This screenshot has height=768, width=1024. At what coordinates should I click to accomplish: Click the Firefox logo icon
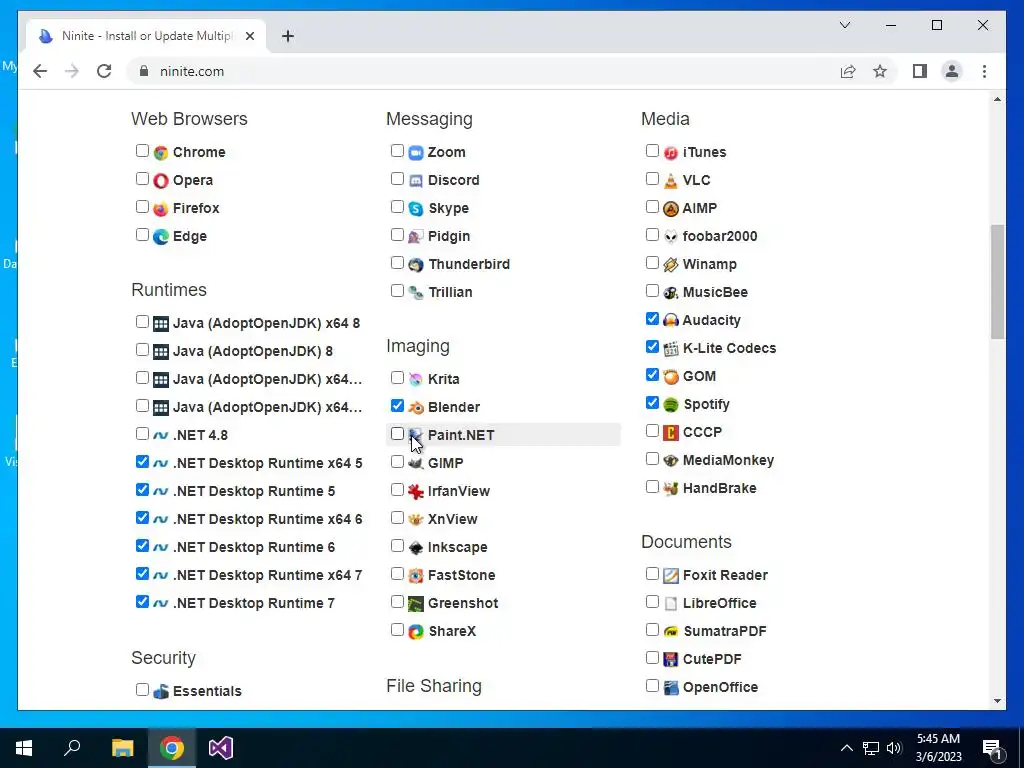point(161,209)
